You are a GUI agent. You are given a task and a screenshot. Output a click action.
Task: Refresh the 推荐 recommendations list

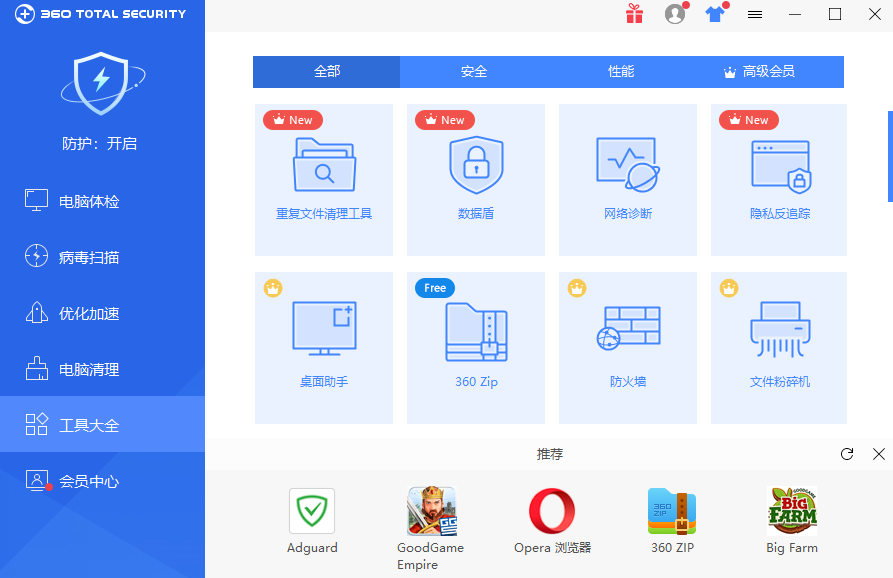tap(847, 453)
